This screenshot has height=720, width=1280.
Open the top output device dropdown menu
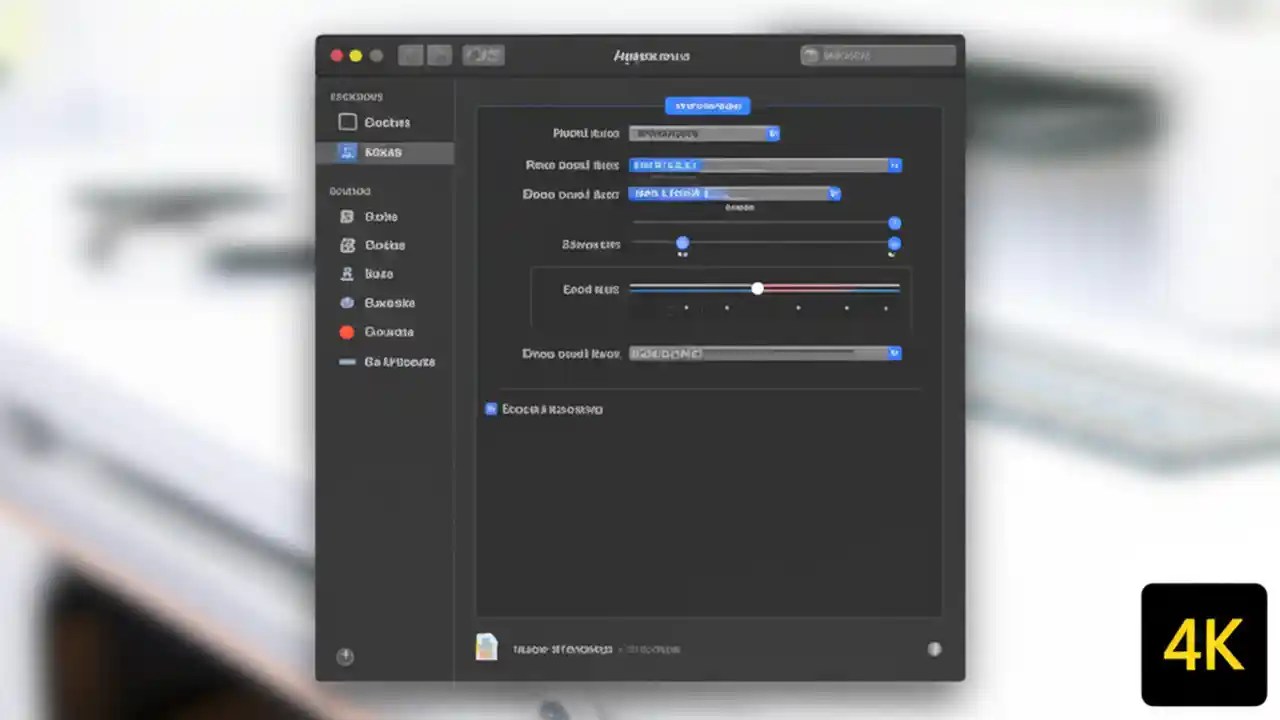coord(703,133)
